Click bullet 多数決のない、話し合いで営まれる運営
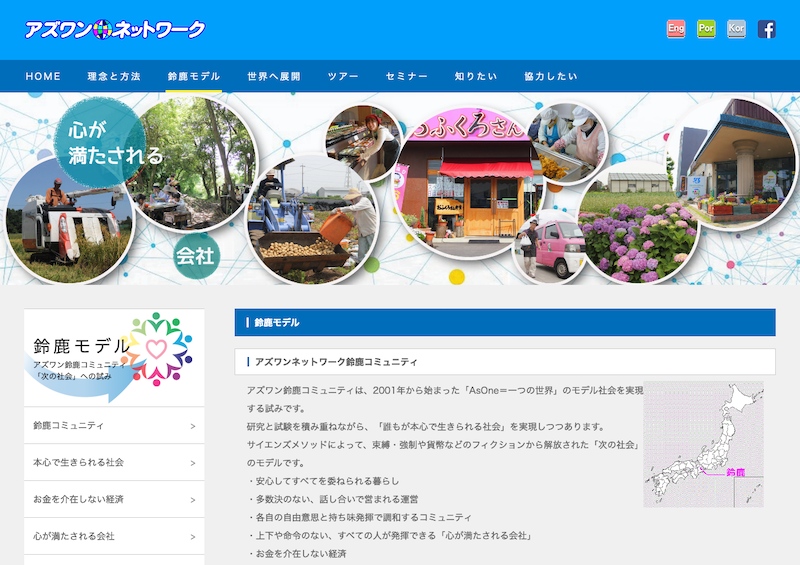This screenshot has height=565, width=800. (x=333, y=499)
